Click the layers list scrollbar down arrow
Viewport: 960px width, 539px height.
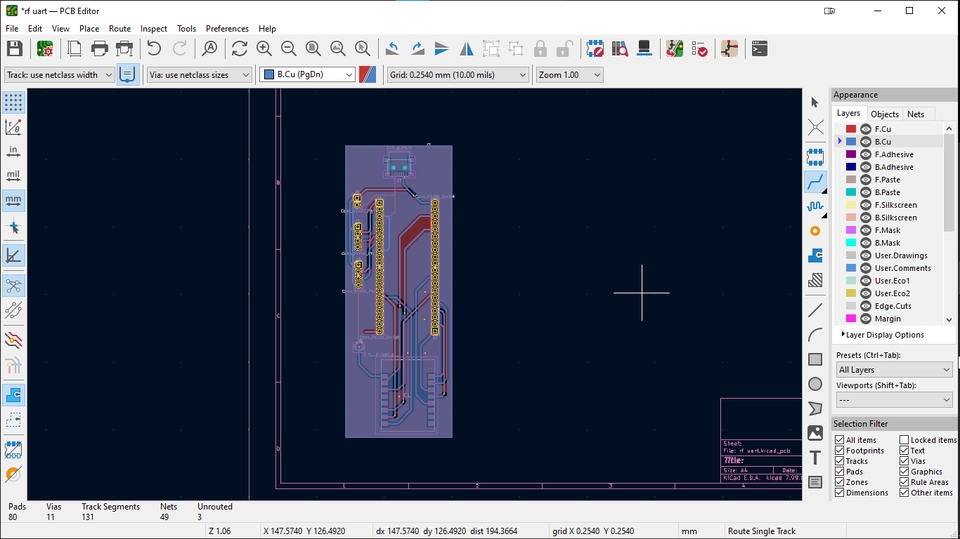pos(949,319)
